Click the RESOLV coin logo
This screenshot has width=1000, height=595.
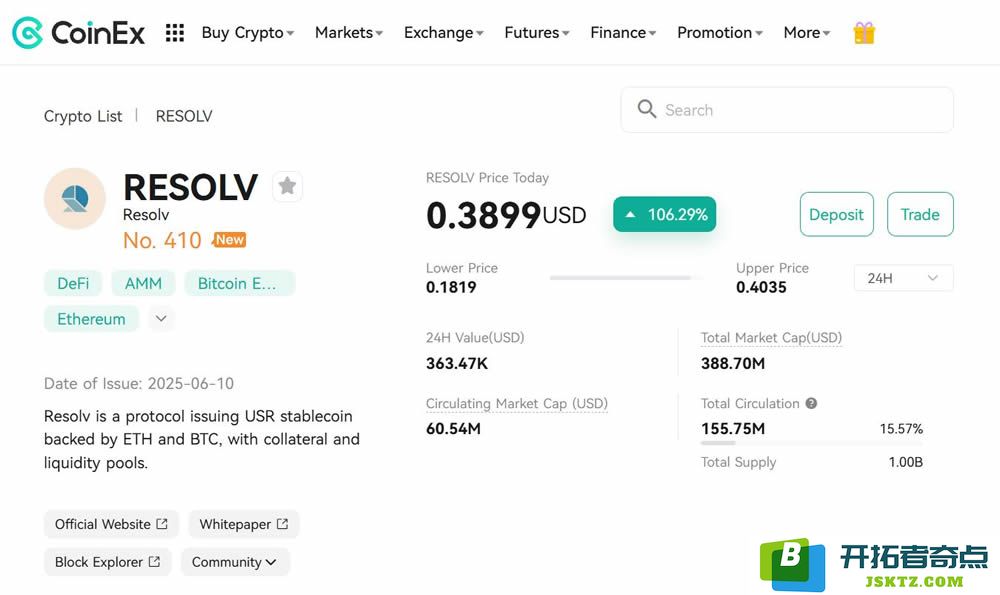pos(75,199)
